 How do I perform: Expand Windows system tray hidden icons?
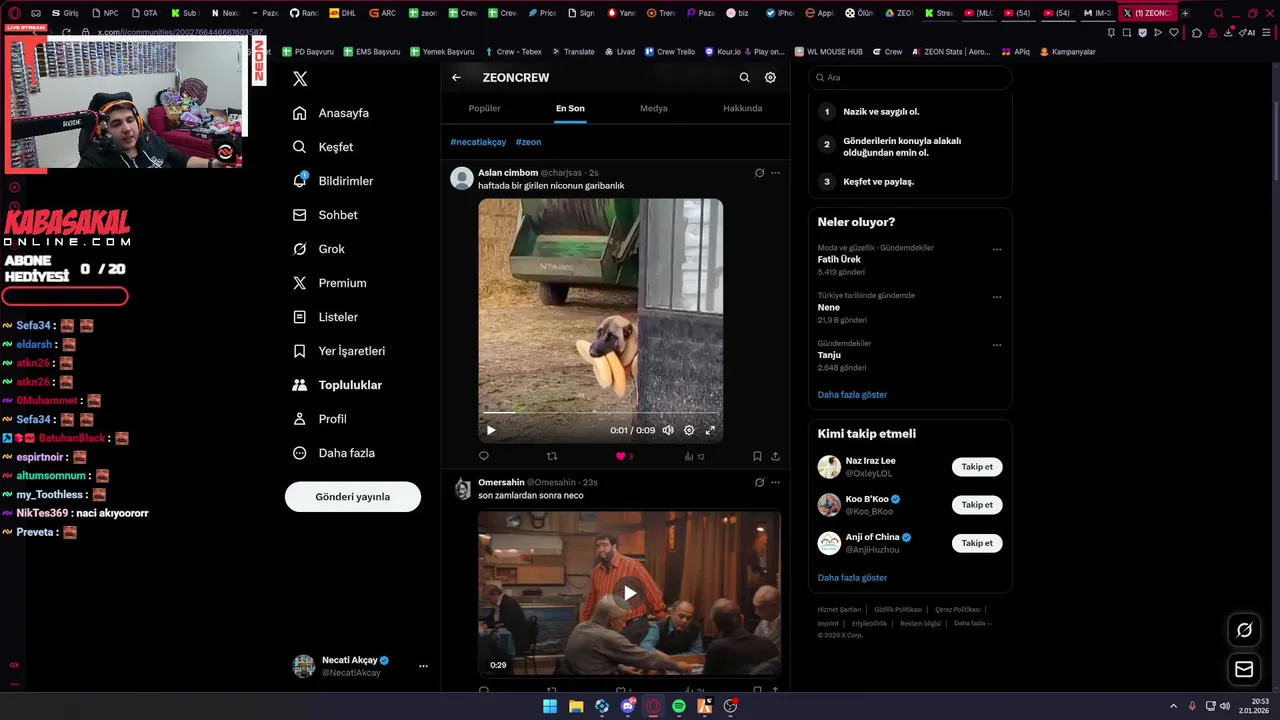[x=1174, y=706]
